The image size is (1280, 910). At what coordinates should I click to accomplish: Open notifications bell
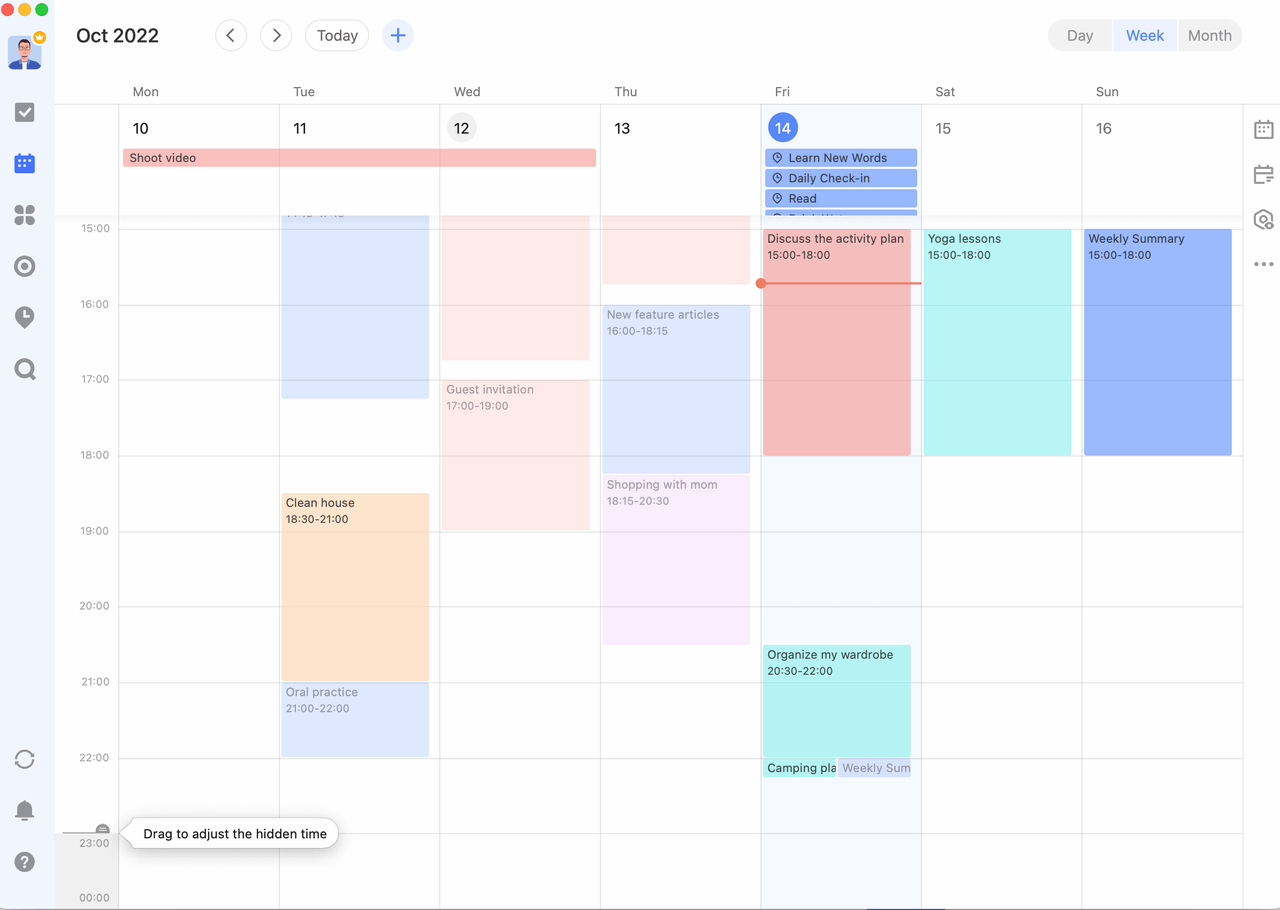pyautogui.click(x=24, y=810)
